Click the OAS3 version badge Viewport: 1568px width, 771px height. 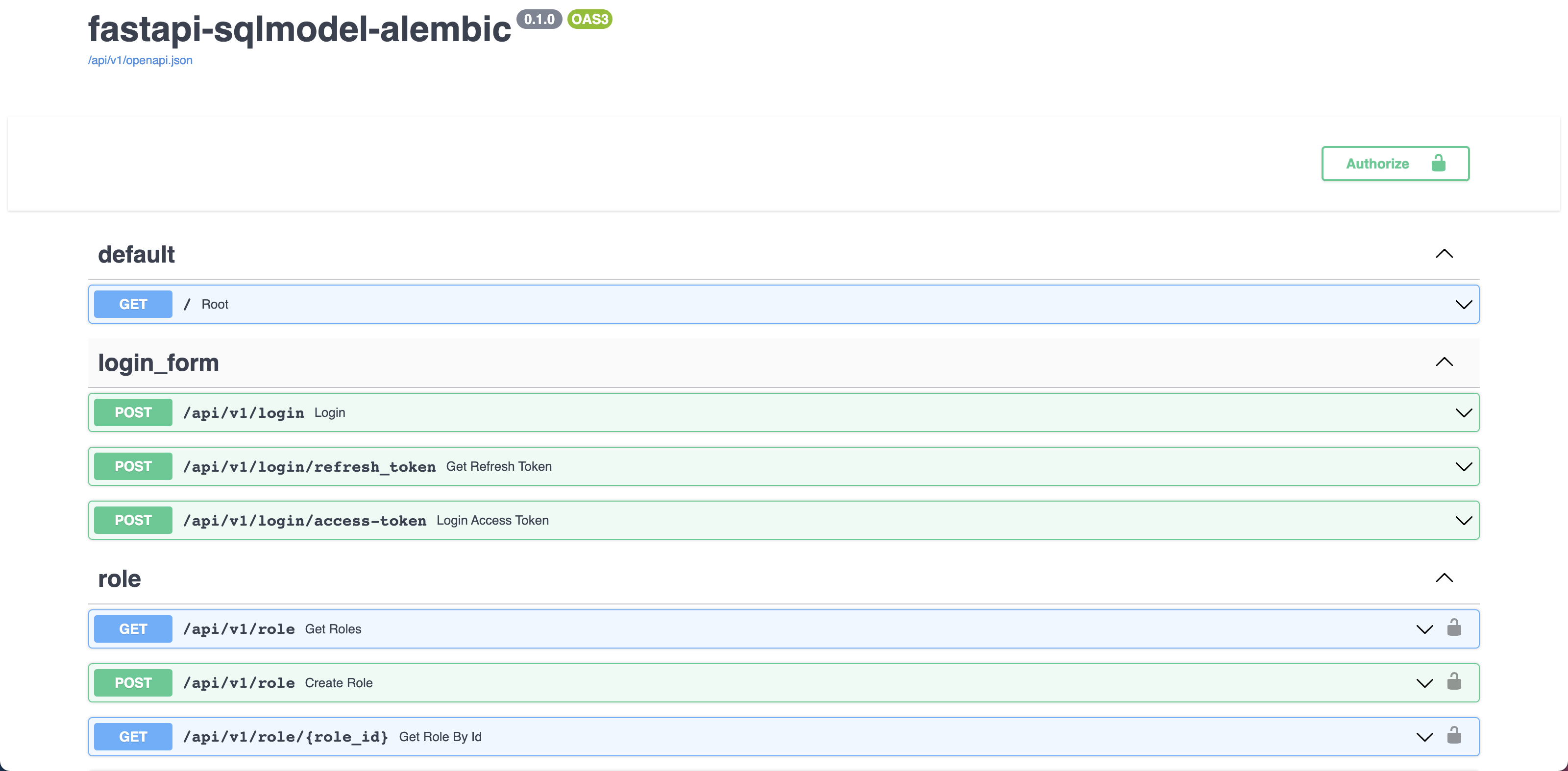click(x=589, y=20)
